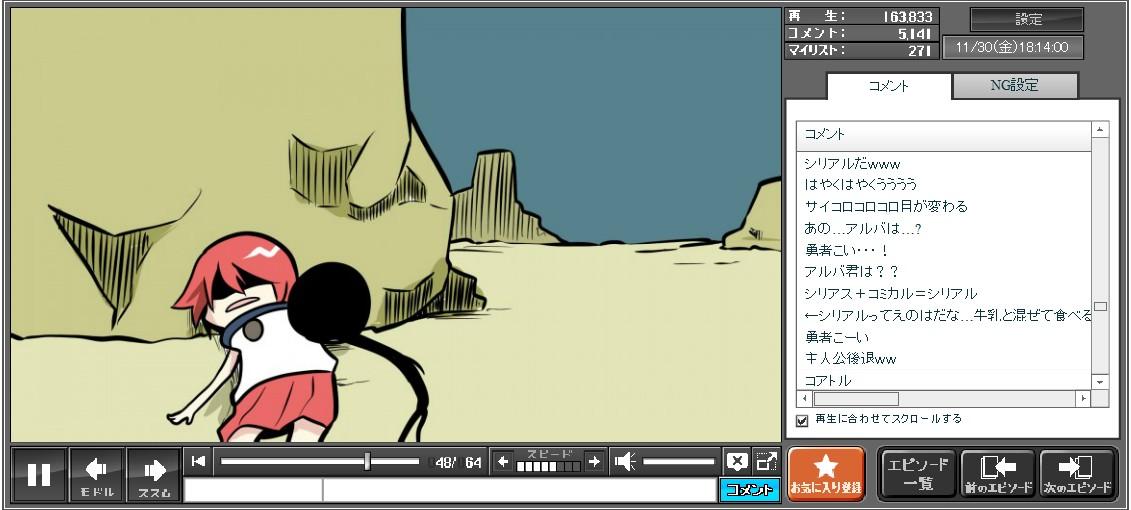Submit comment with blue コメント button
This screenshot has width=1131, height=510.
pos(749,490)
